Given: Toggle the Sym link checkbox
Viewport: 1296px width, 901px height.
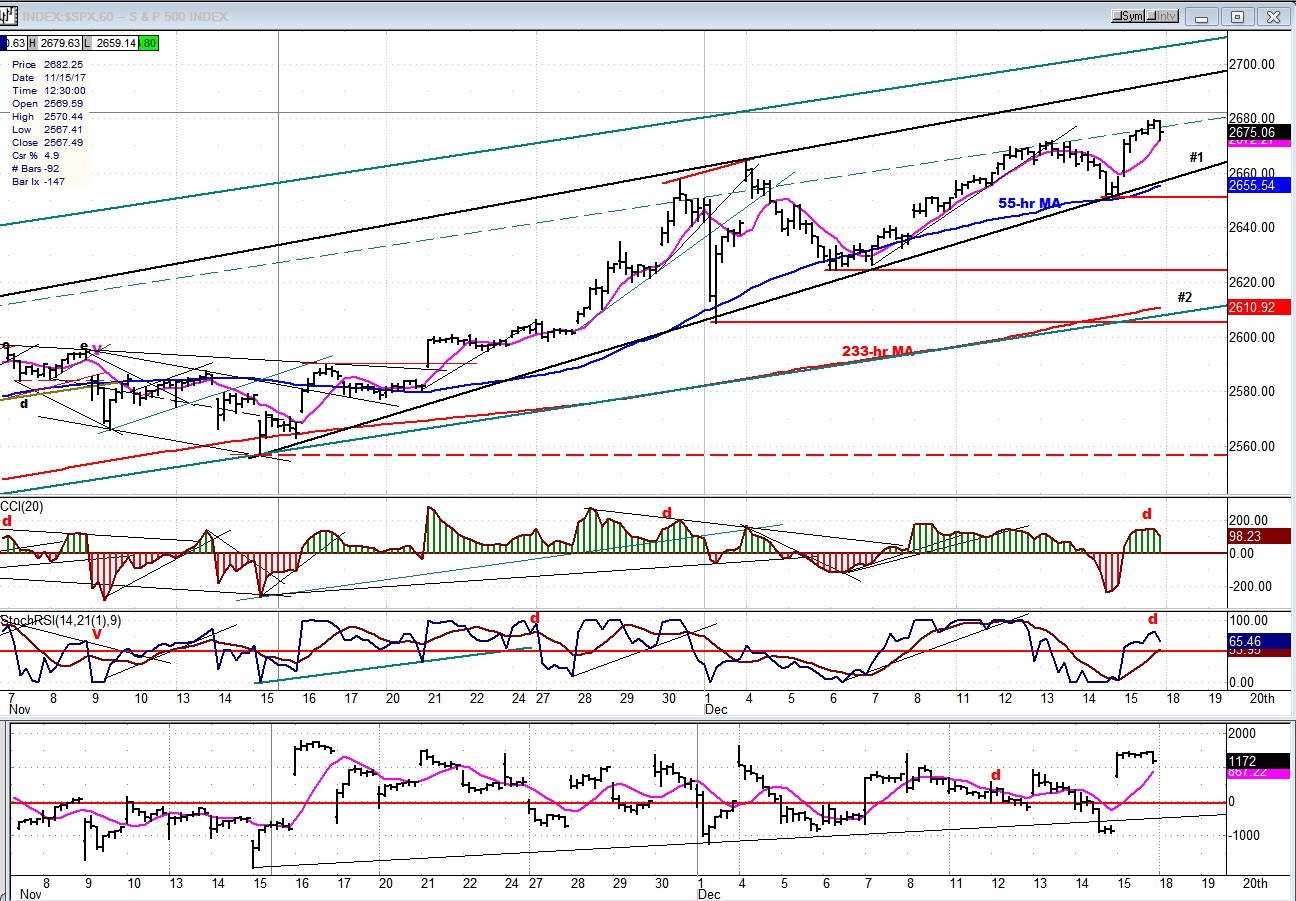Looking at the screenshot, I should click(1118, 16).
